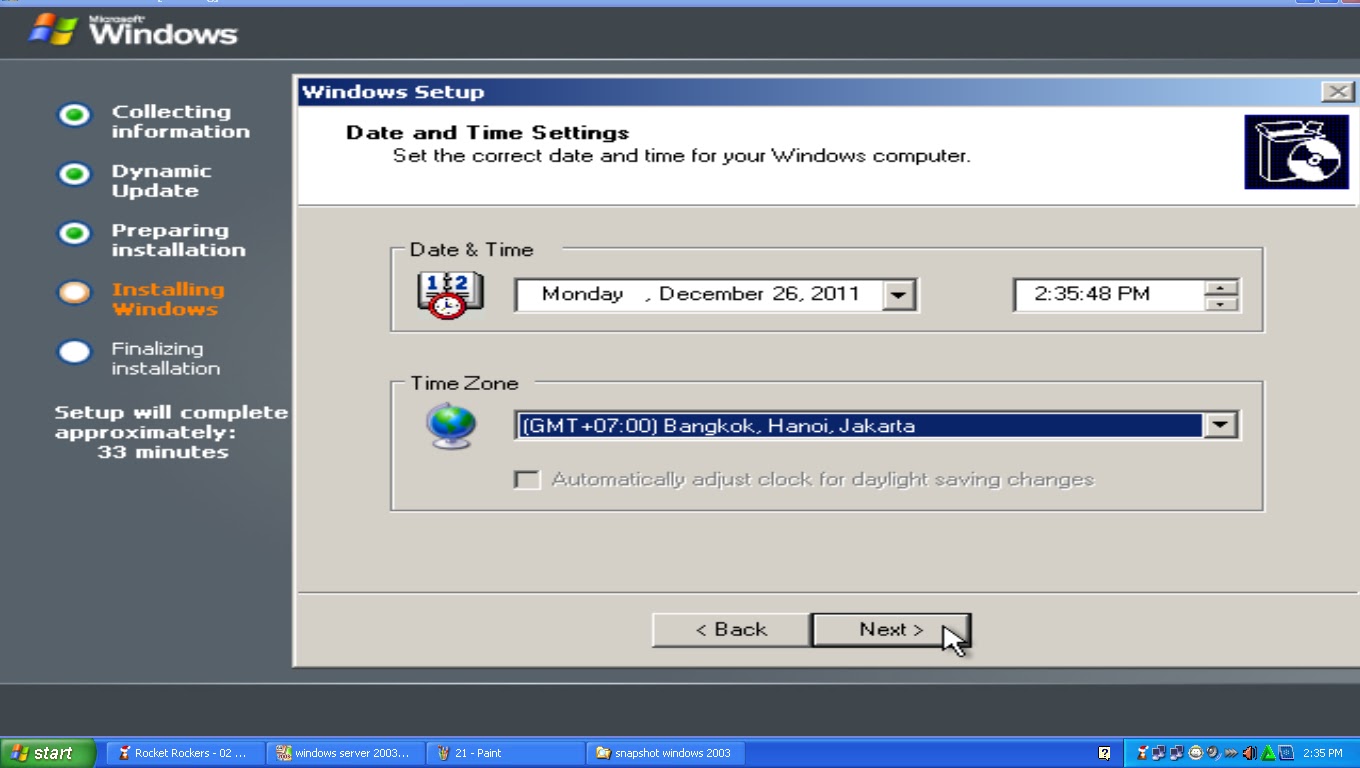The width and height of the screenshot is (1360, 768).
Task: Click the blue chip tray icon
Action: tap(1286, 753)
